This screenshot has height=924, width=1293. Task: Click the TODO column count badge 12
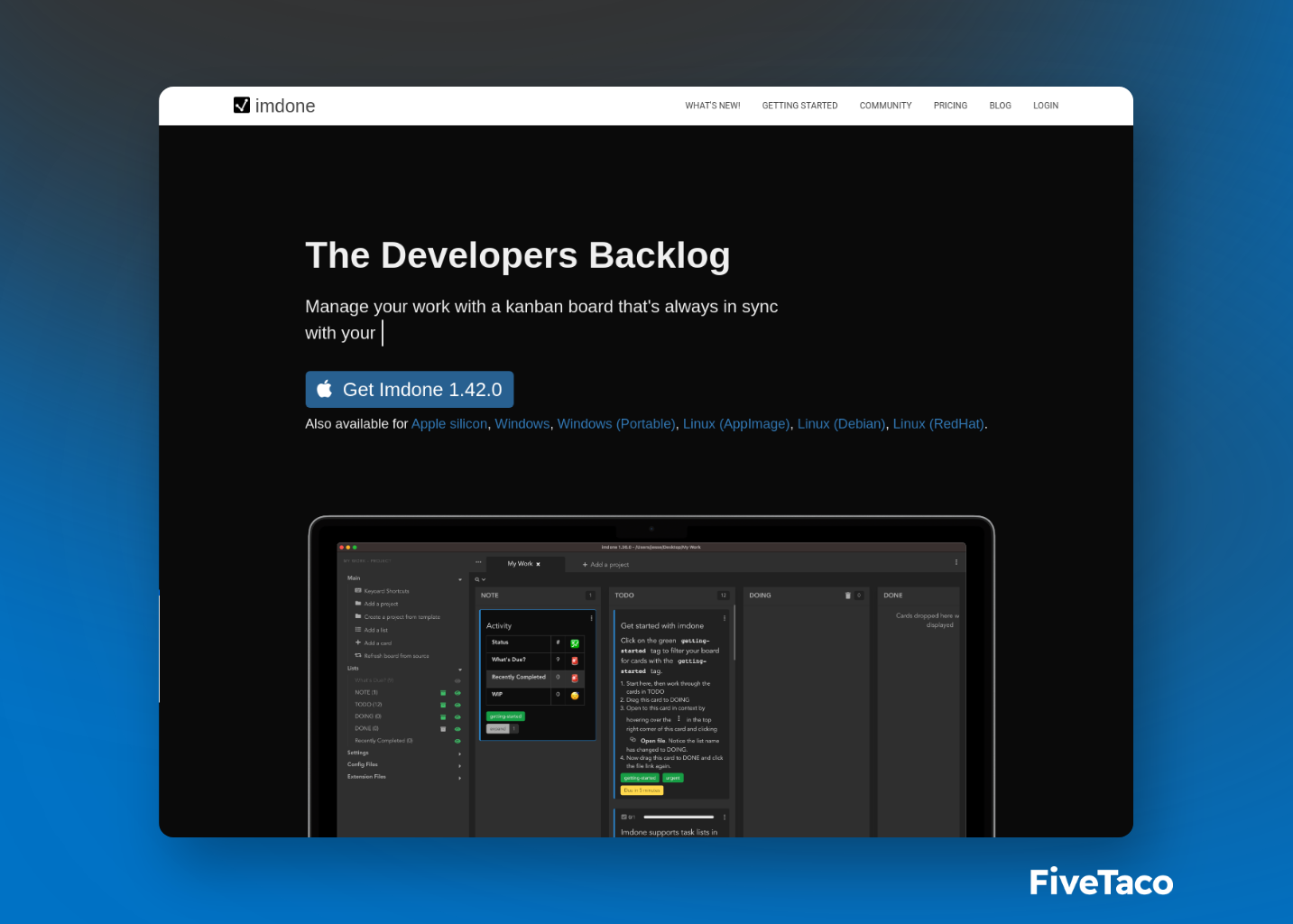click(x=723, y=596)
